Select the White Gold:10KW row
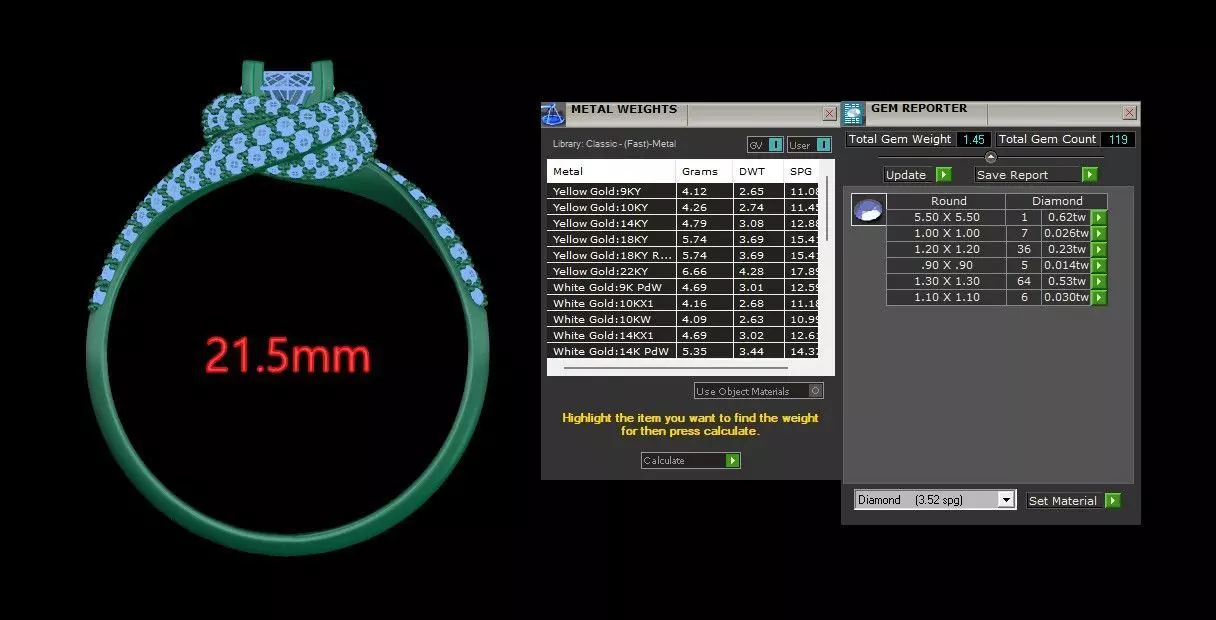Viewport: 1216px width, 620px height. [x=682, y=319]
